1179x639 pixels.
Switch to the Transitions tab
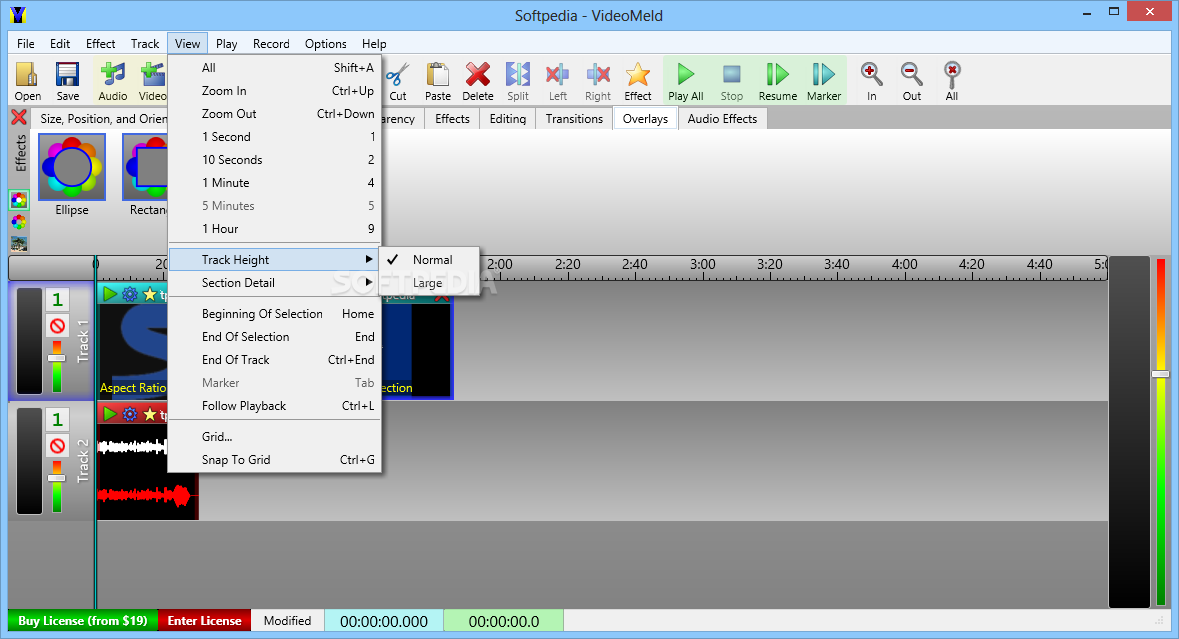(574, 119)
